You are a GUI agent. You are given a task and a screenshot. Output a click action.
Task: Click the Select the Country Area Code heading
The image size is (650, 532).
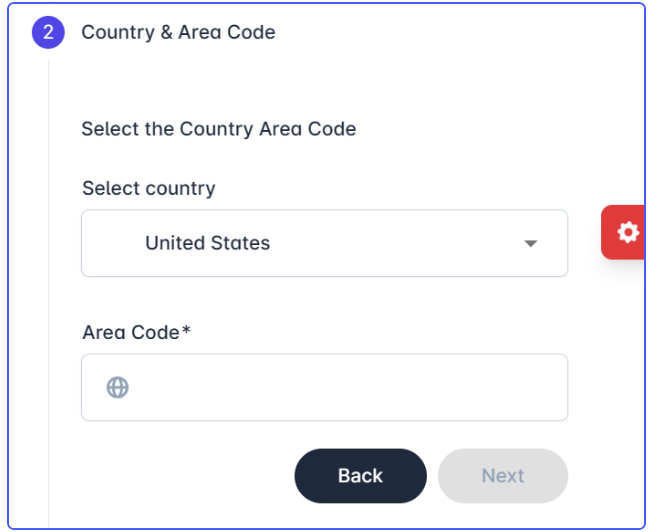pos(219,129)
